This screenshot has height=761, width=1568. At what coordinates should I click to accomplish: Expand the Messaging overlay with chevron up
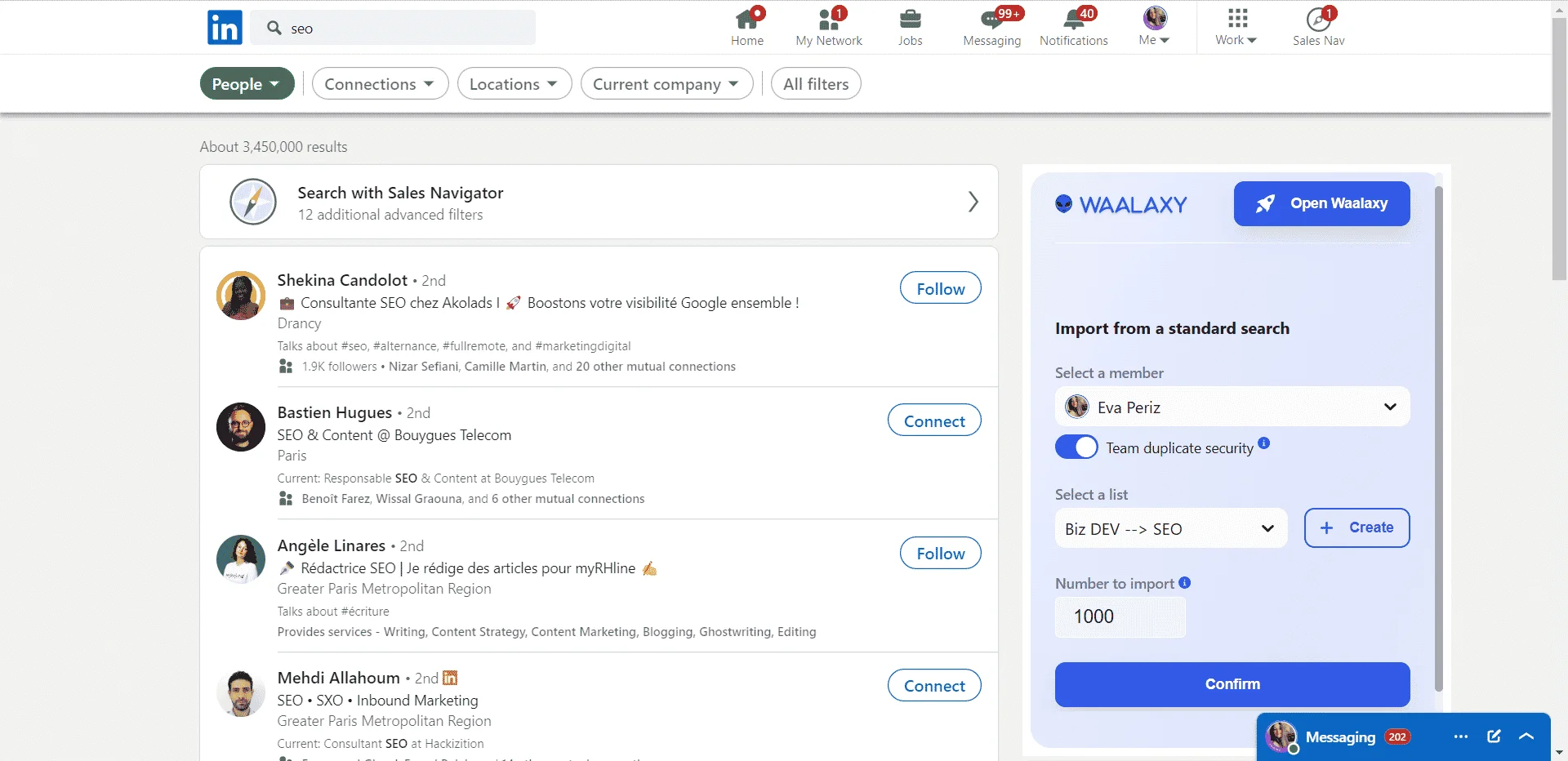[x=1526, y=737]
